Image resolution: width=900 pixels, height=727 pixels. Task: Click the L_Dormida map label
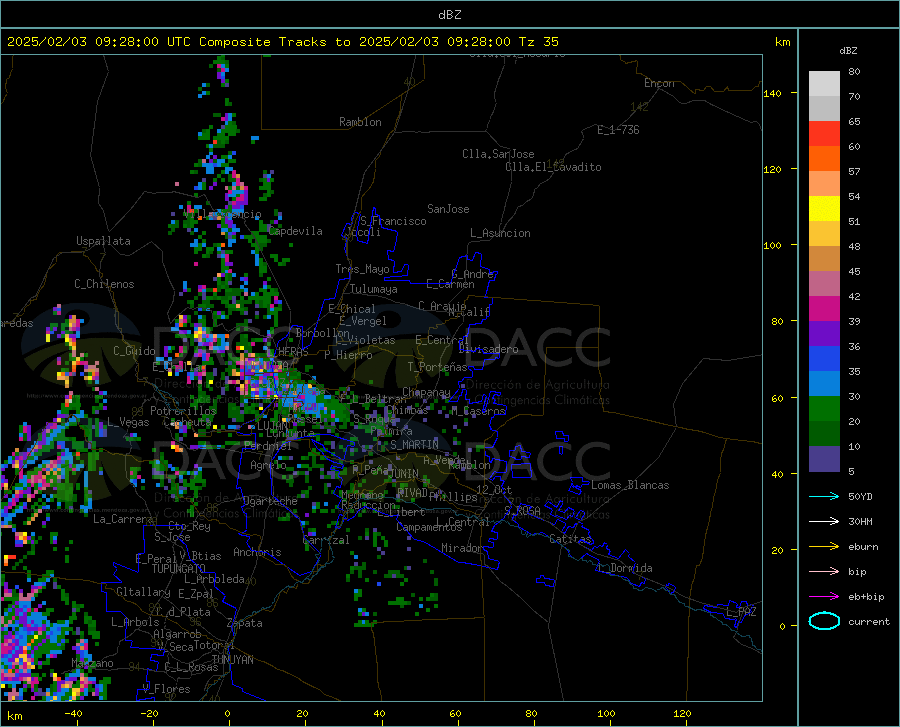pos(624,568)
